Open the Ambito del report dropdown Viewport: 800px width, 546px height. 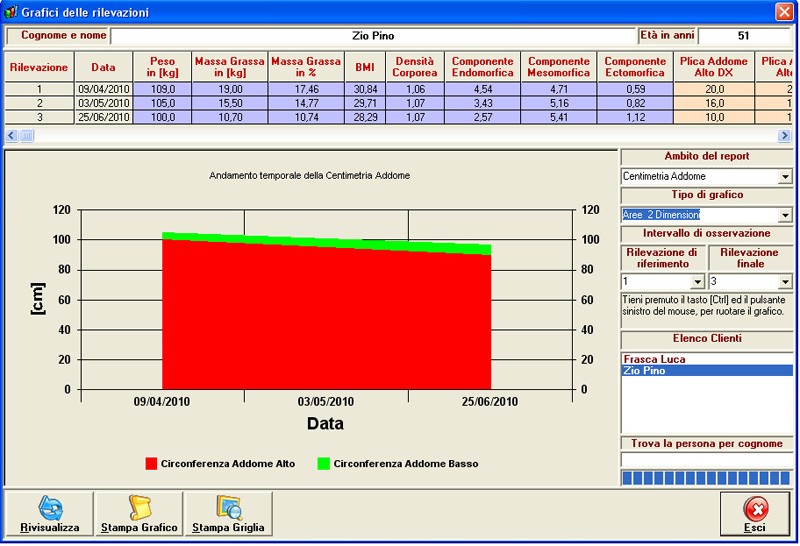click(785, 177)
